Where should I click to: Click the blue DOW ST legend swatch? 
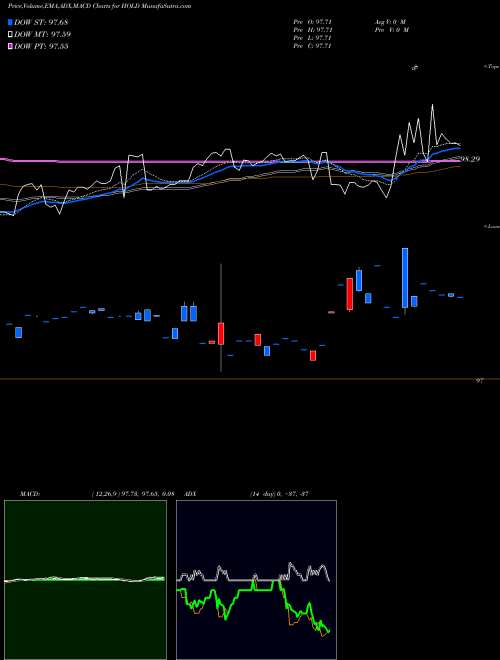click(x=11, y=22)
